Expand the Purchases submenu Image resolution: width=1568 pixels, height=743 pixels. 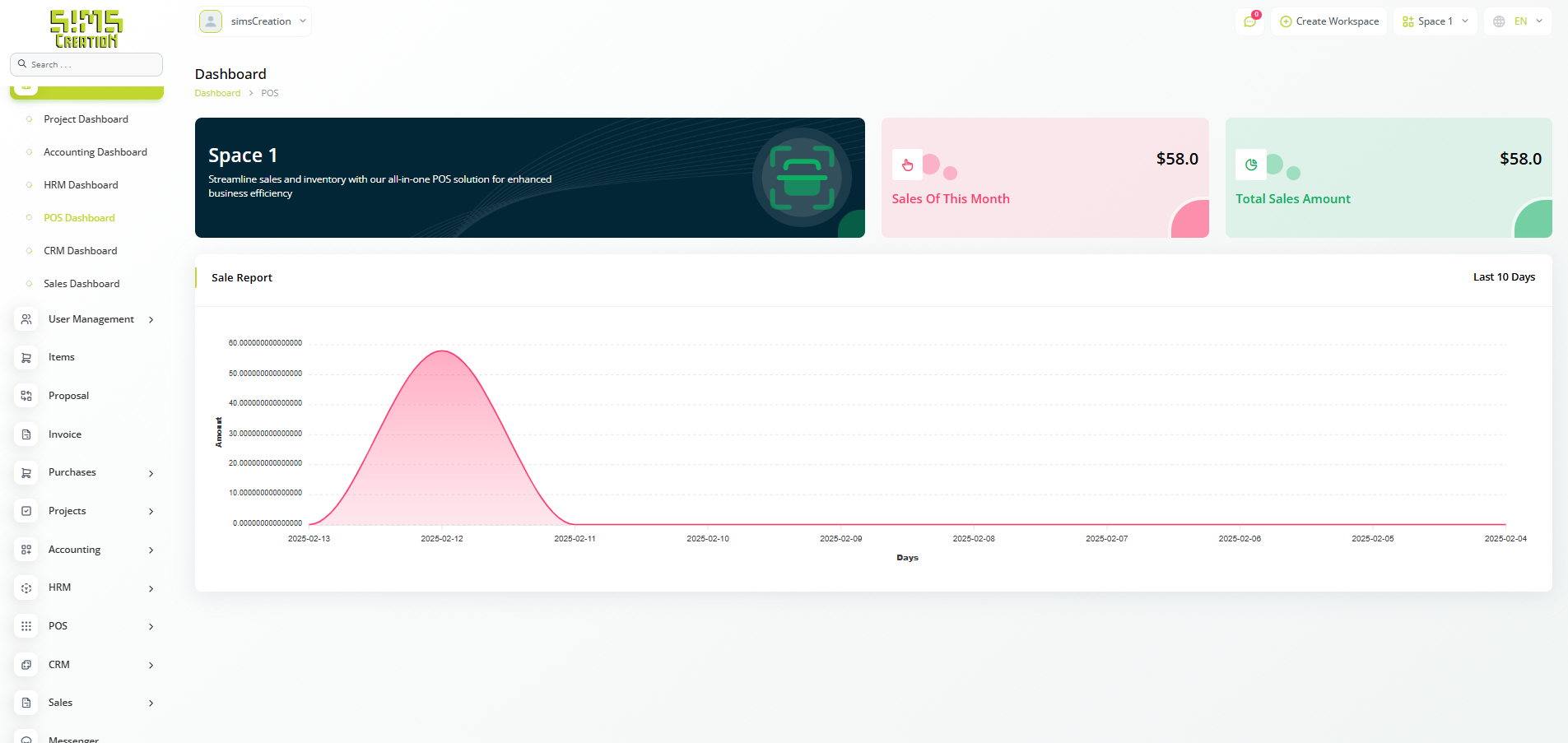[151, 473]
